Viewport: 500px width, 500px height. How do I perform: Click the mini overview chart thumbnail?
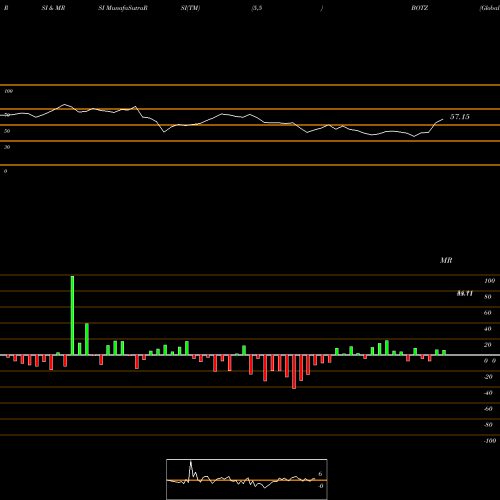coord(247,479)
